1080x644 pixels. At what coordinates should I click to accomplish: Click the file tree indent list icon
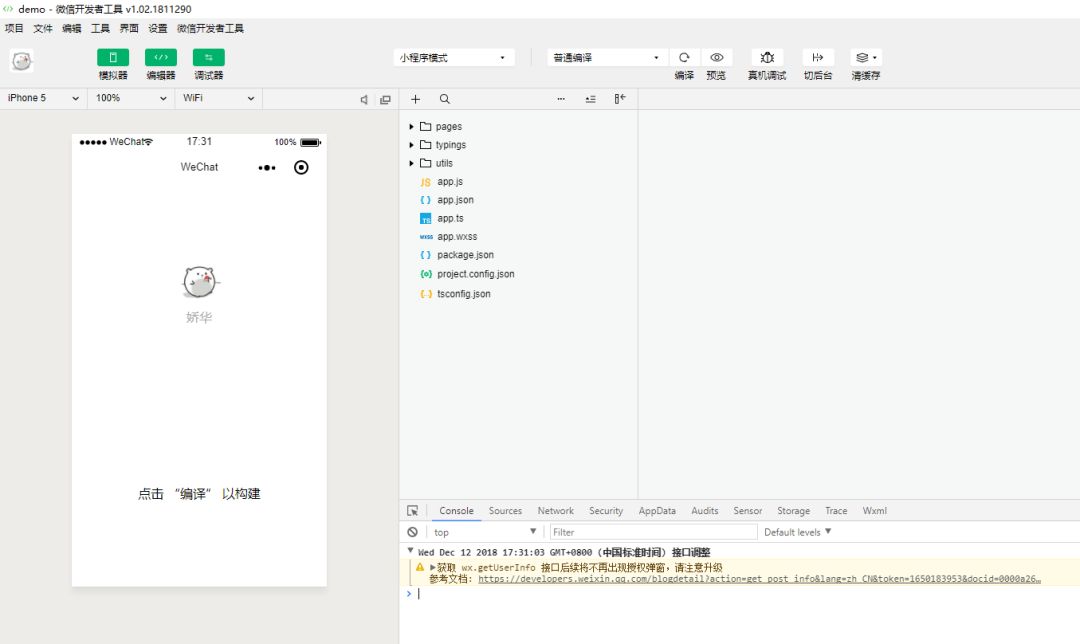click(x=590, y=99)
